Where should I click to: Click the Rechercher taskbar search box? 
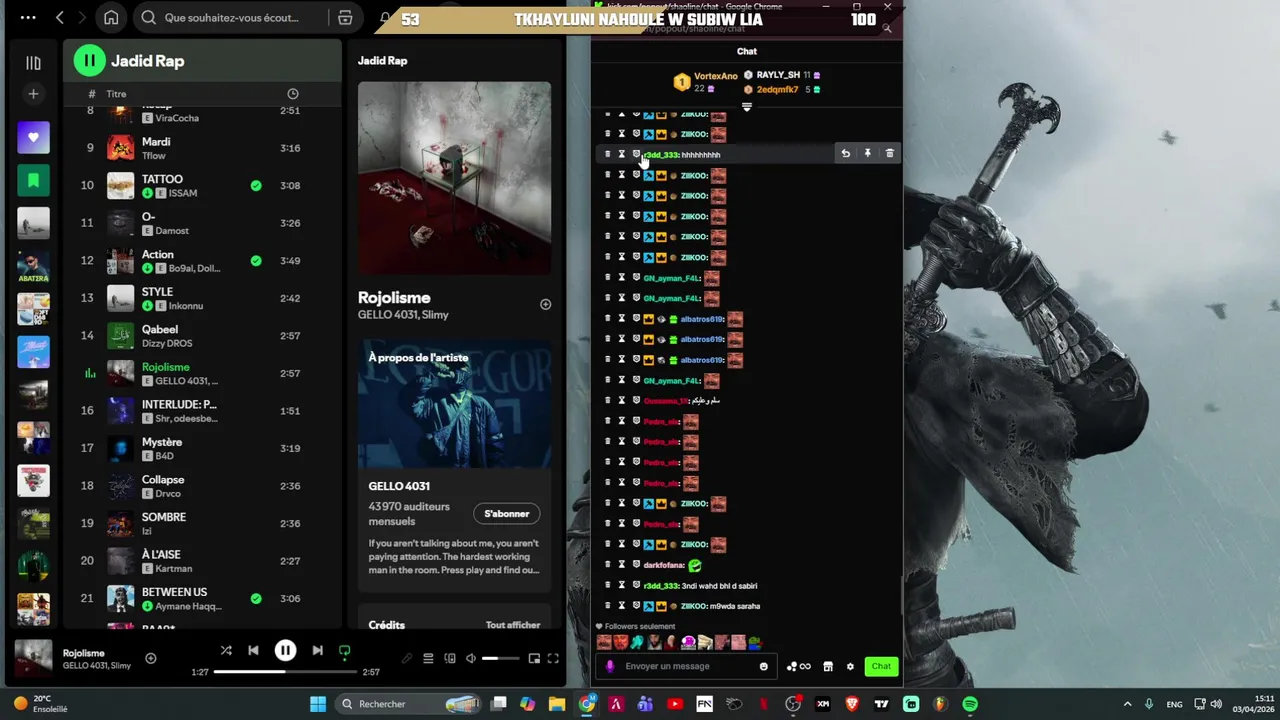click(x=408, y=704)
